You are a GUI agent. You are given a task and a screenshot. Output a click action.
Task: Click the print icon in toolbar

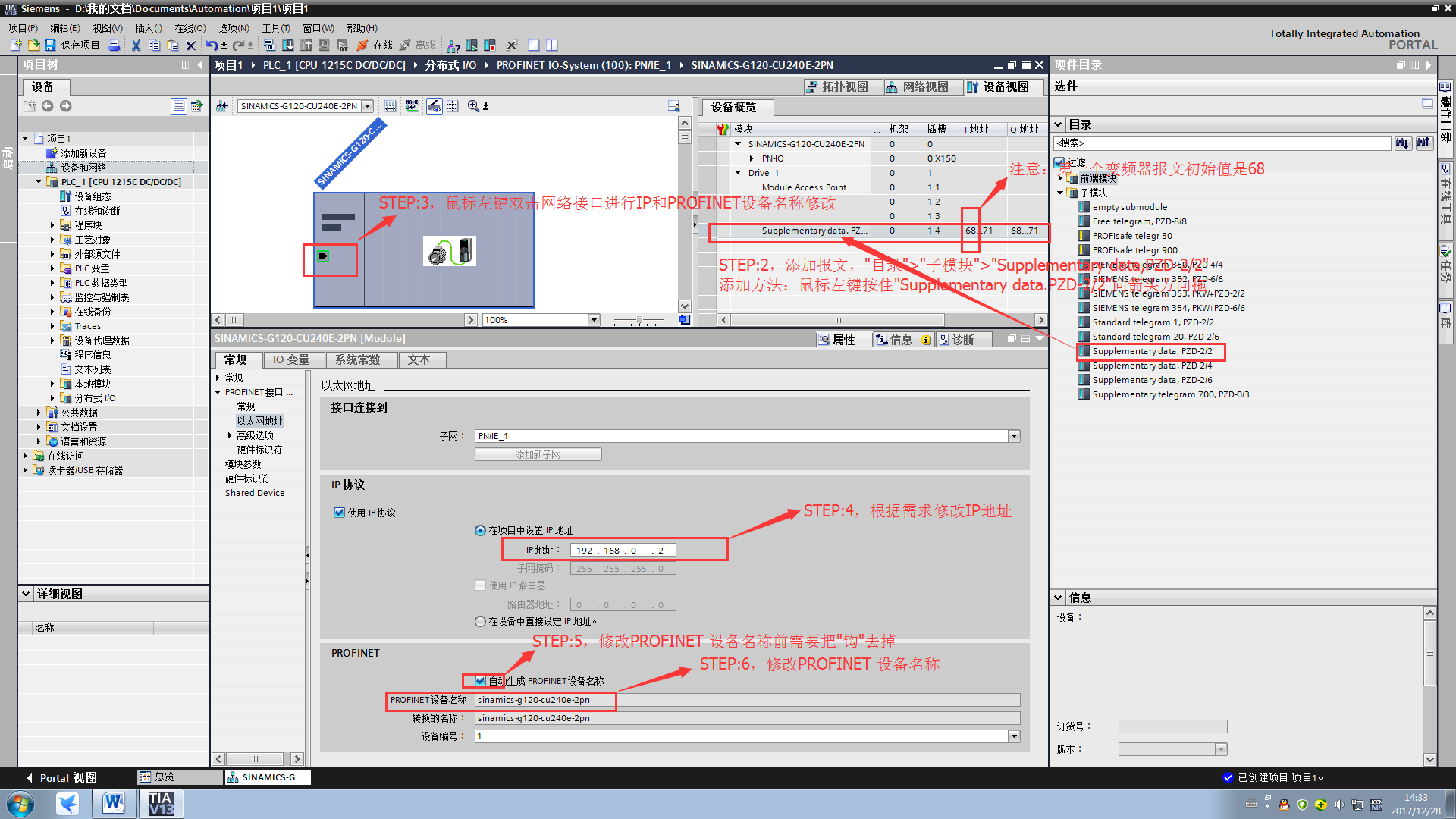(x=115, y=45)
